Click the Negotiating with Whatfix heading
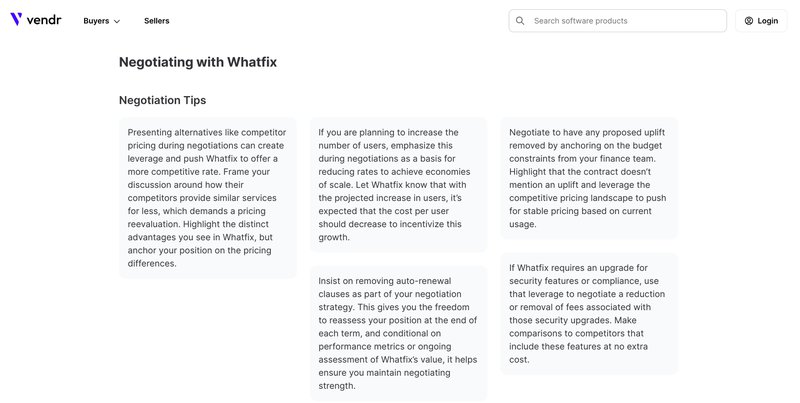 tap(197, 62)
